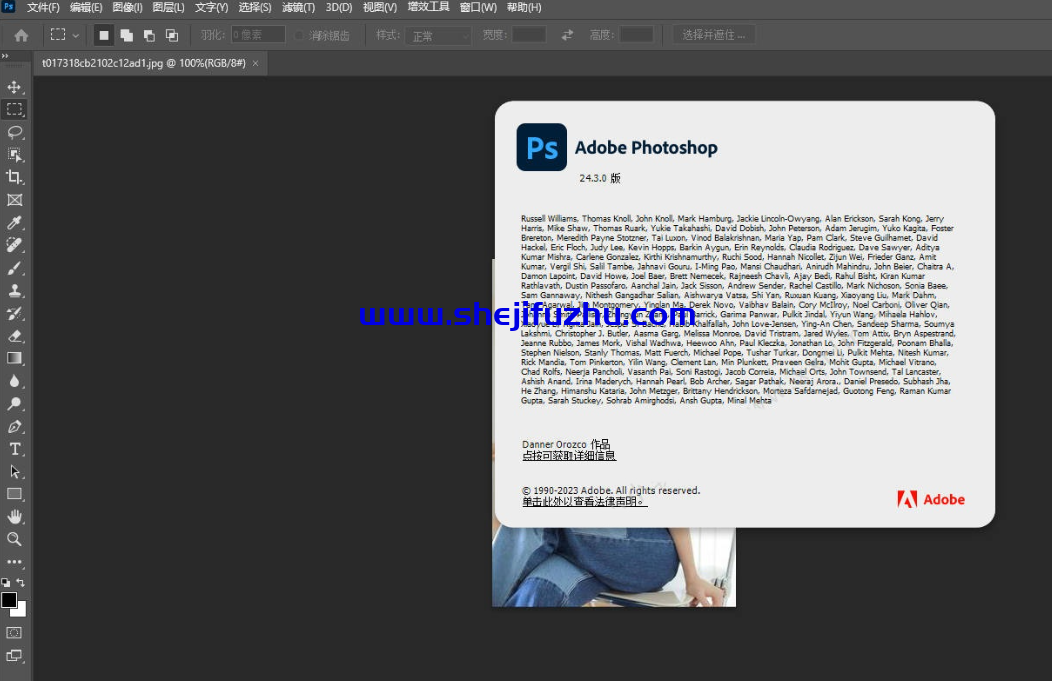Choose Add to Selection mode
1052x681 pixels.
[x=126, y=35]
